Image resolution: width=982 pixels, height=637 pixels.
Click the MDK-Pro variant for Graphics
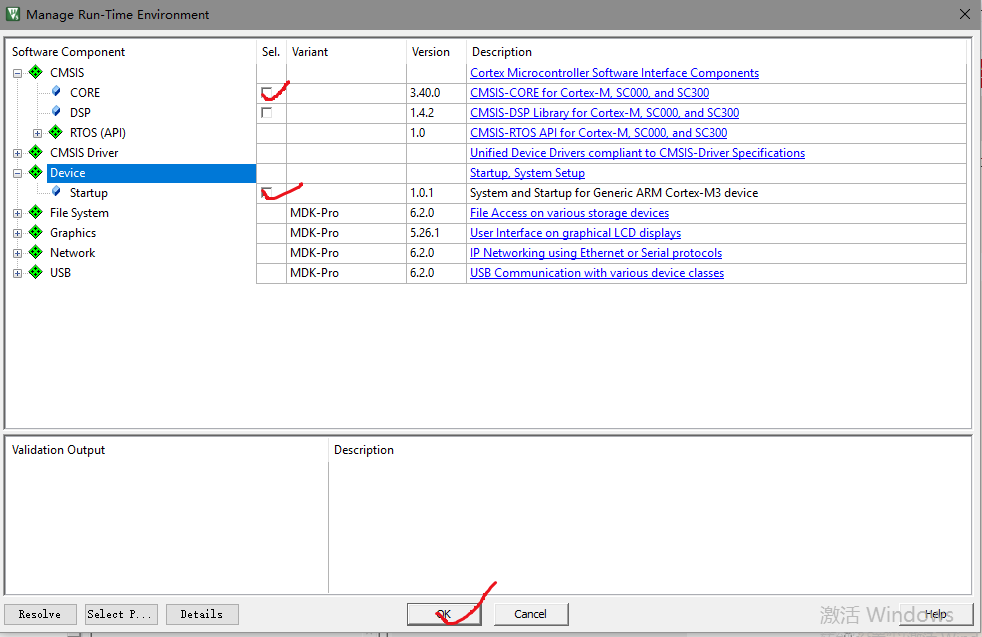(314, 233)
